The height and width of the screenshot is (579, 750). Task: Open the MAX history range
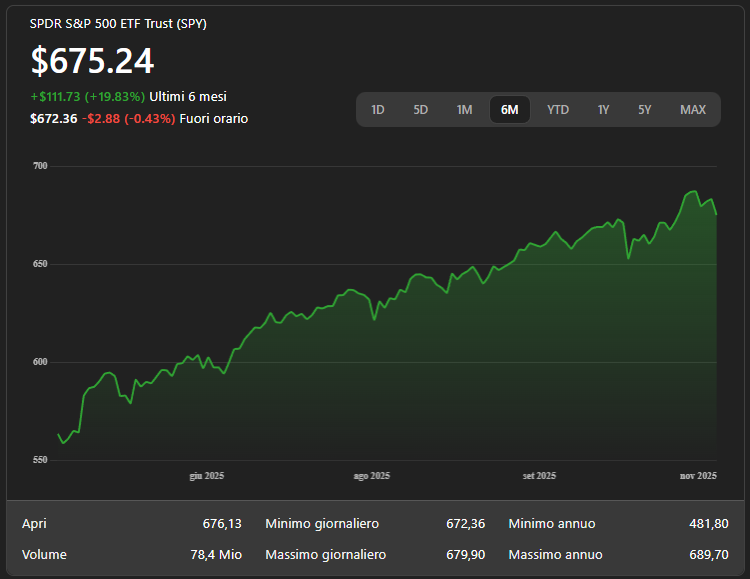click(x=692, y=110)
